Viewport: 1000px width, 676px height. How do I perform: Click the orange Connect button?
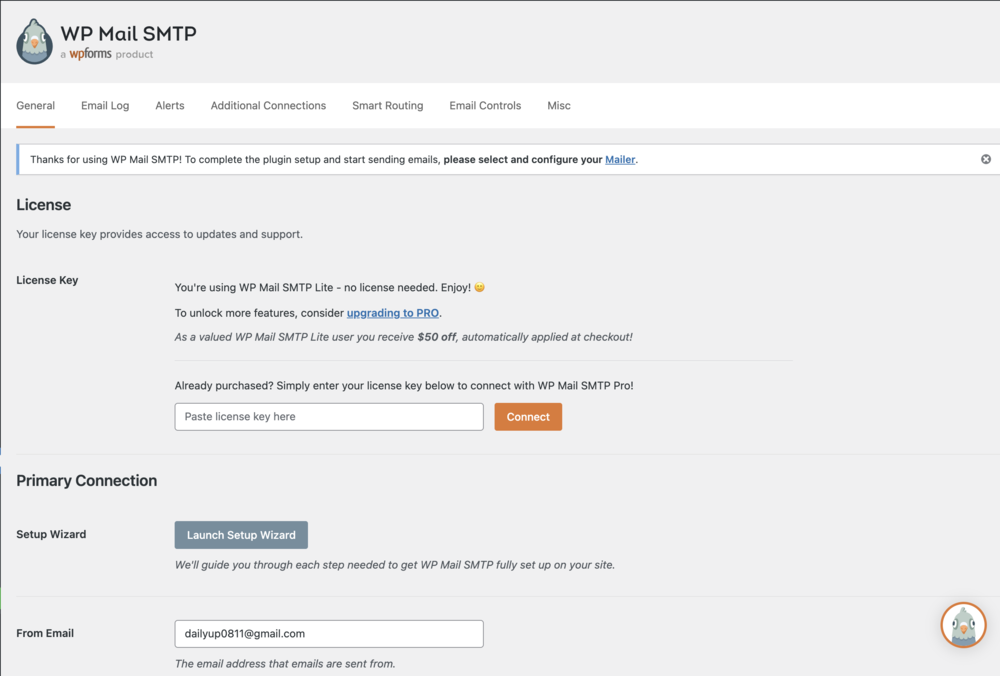click(528, 416)
